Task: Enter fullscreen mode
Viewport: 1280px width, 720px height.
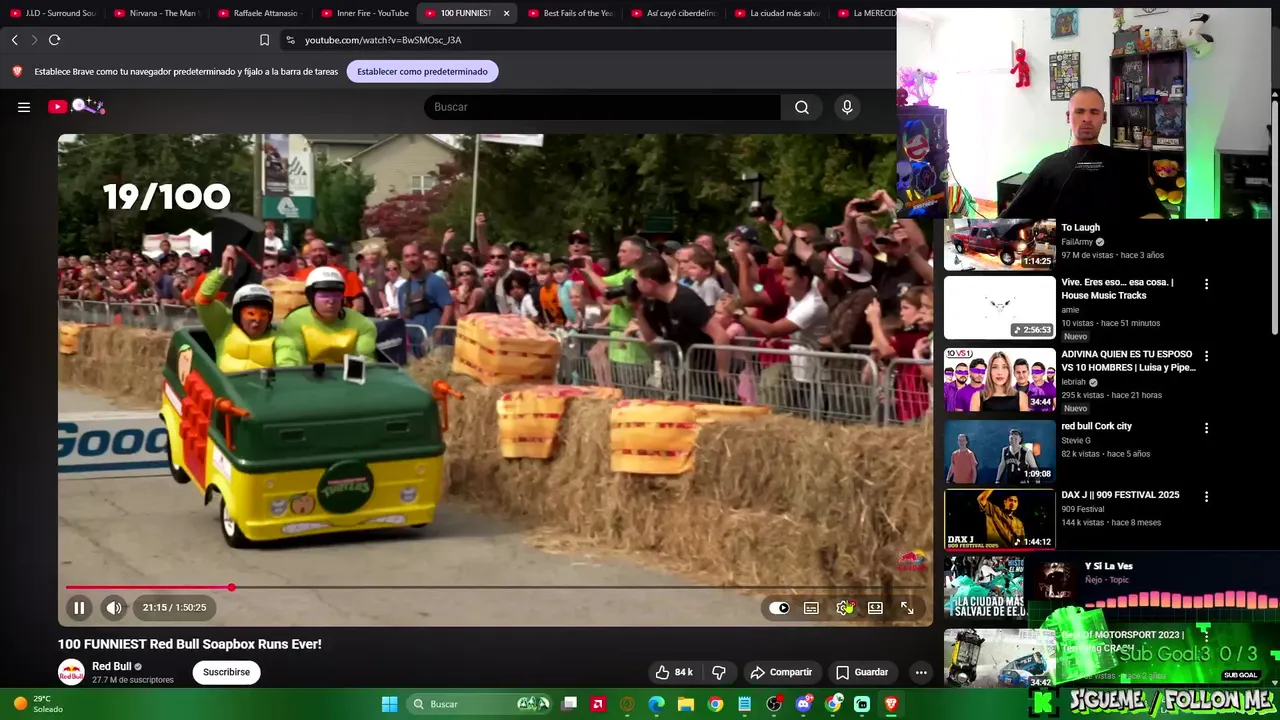Action: [907, 608]
